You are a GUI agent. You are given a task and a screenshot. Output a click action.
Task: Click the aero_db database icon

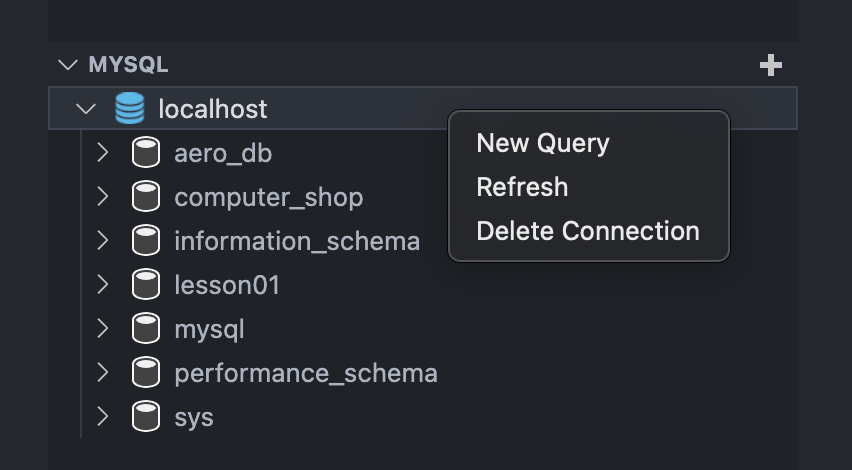146,153
